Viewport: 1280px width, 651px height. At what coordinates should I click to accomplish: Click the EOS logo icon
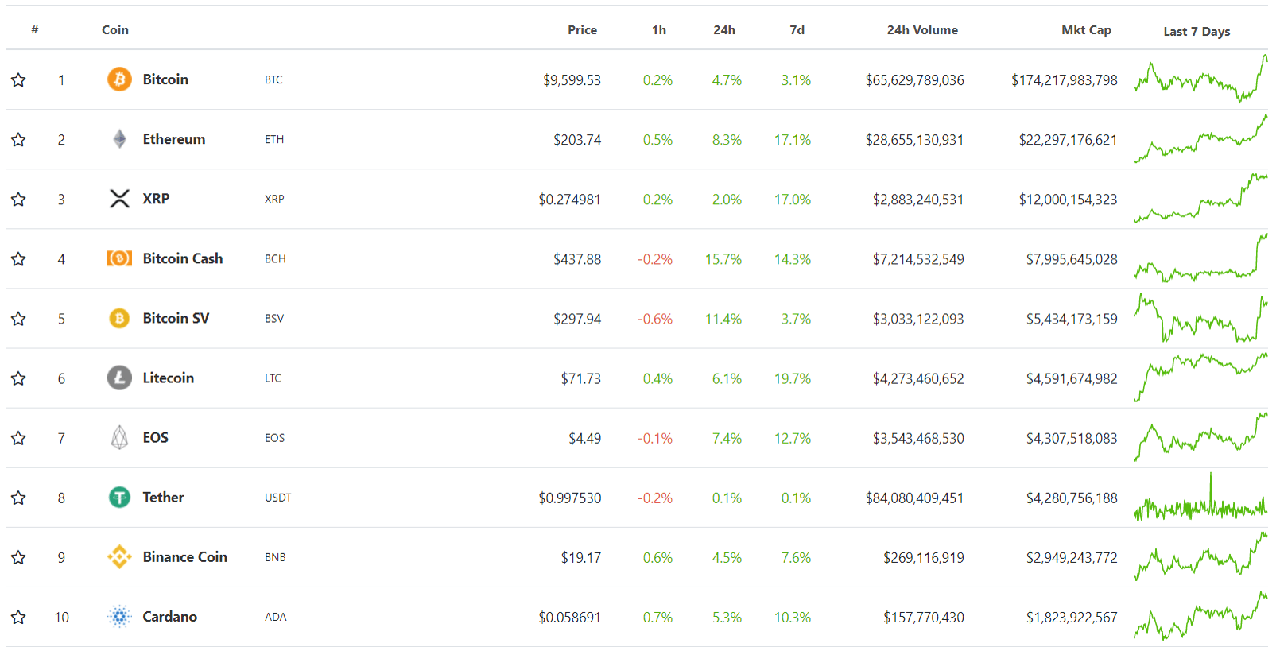(119, 437)
